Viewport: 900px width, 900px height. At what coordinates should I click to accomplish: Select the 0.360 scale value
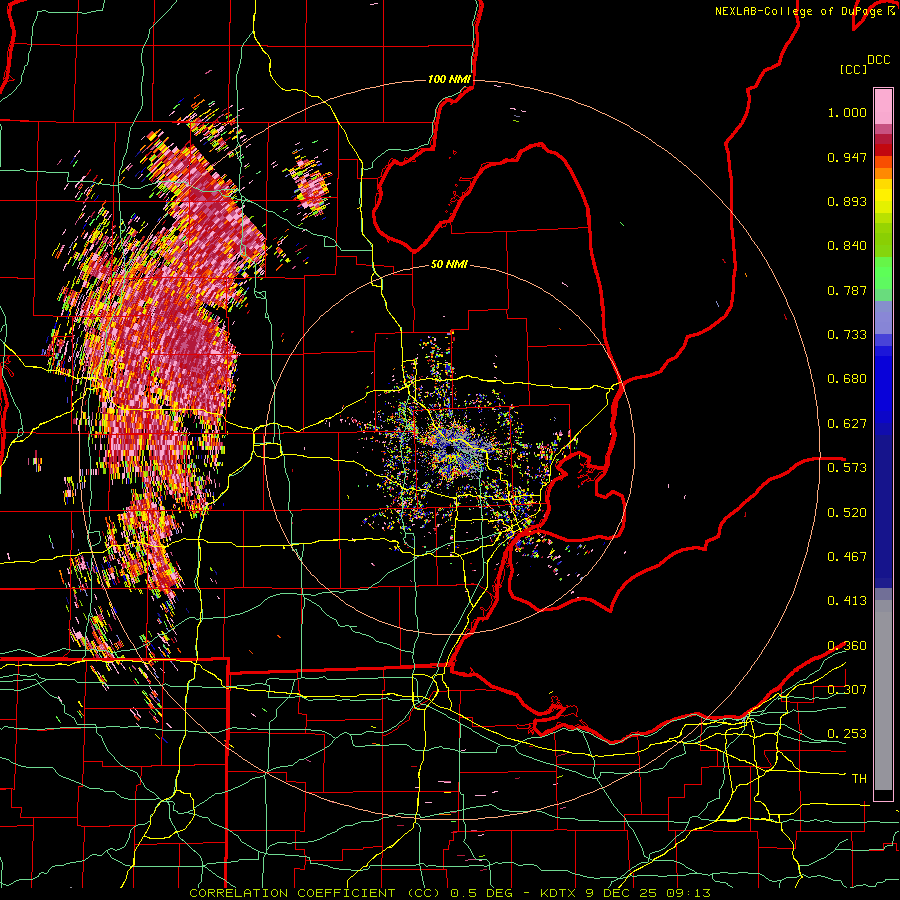pyautogui.click(x=847, y=646)
